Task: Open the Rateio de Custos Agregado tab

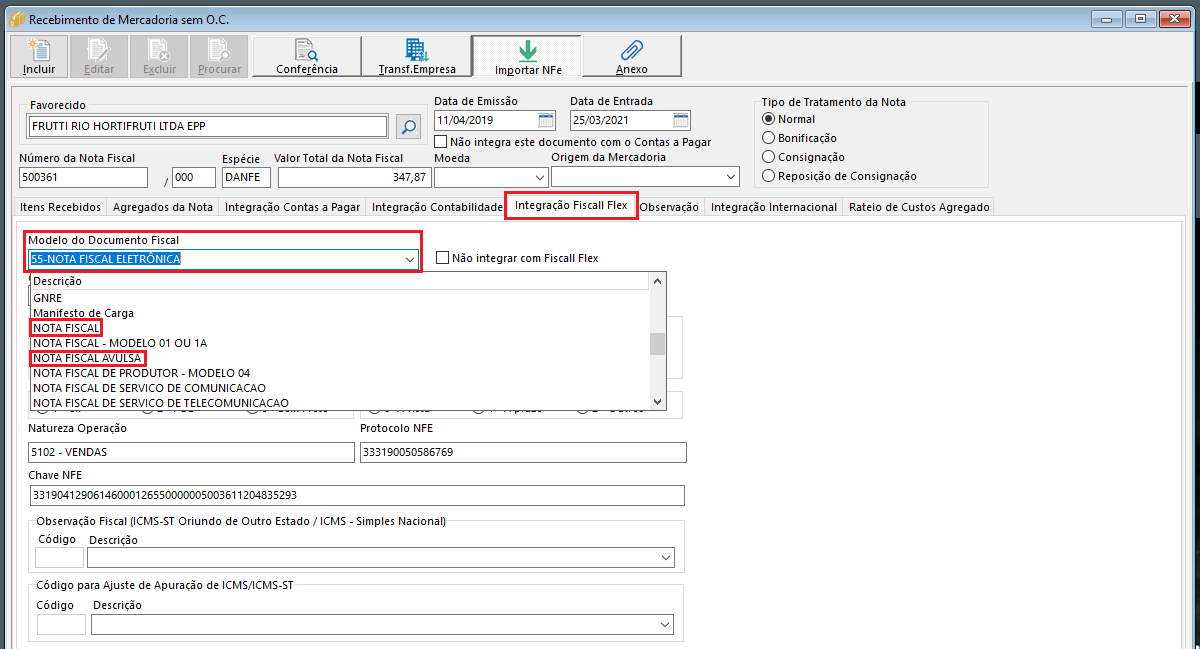Action: point(919,207)
